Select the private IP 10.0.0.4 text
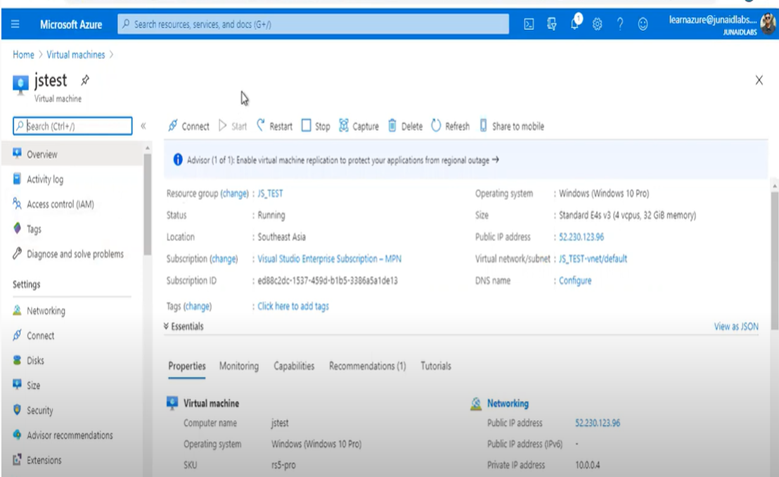The image size is (779, 477). pyautogui.click(x=587, y=465)
